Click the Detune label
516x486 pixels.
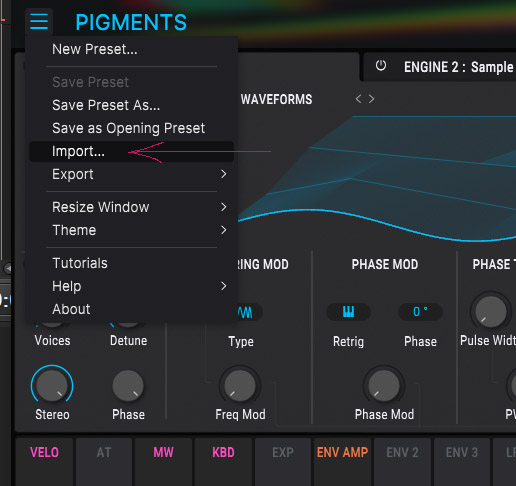(128, 341)
